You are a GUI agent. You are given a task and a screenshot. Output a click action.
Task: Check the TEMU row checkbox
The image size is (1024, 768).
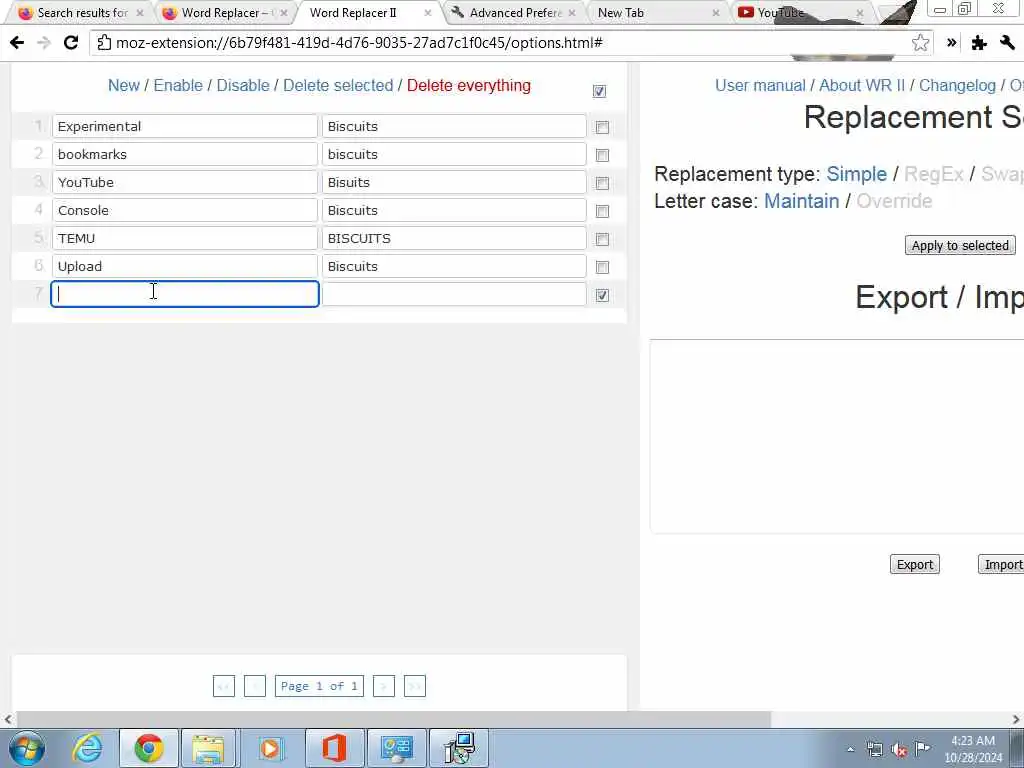602,240
